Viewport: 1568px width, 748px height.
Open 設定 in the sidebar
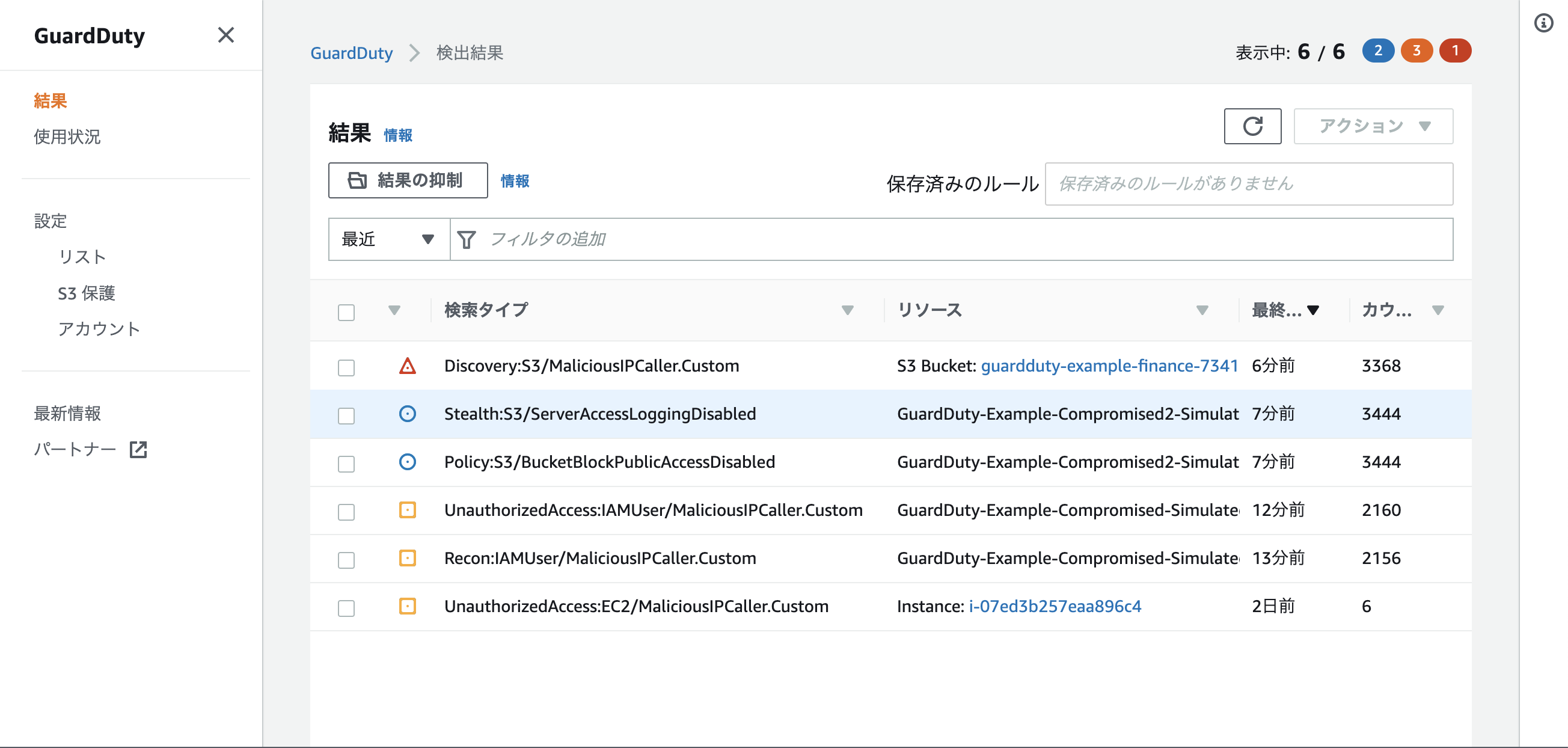pos(51,221)
